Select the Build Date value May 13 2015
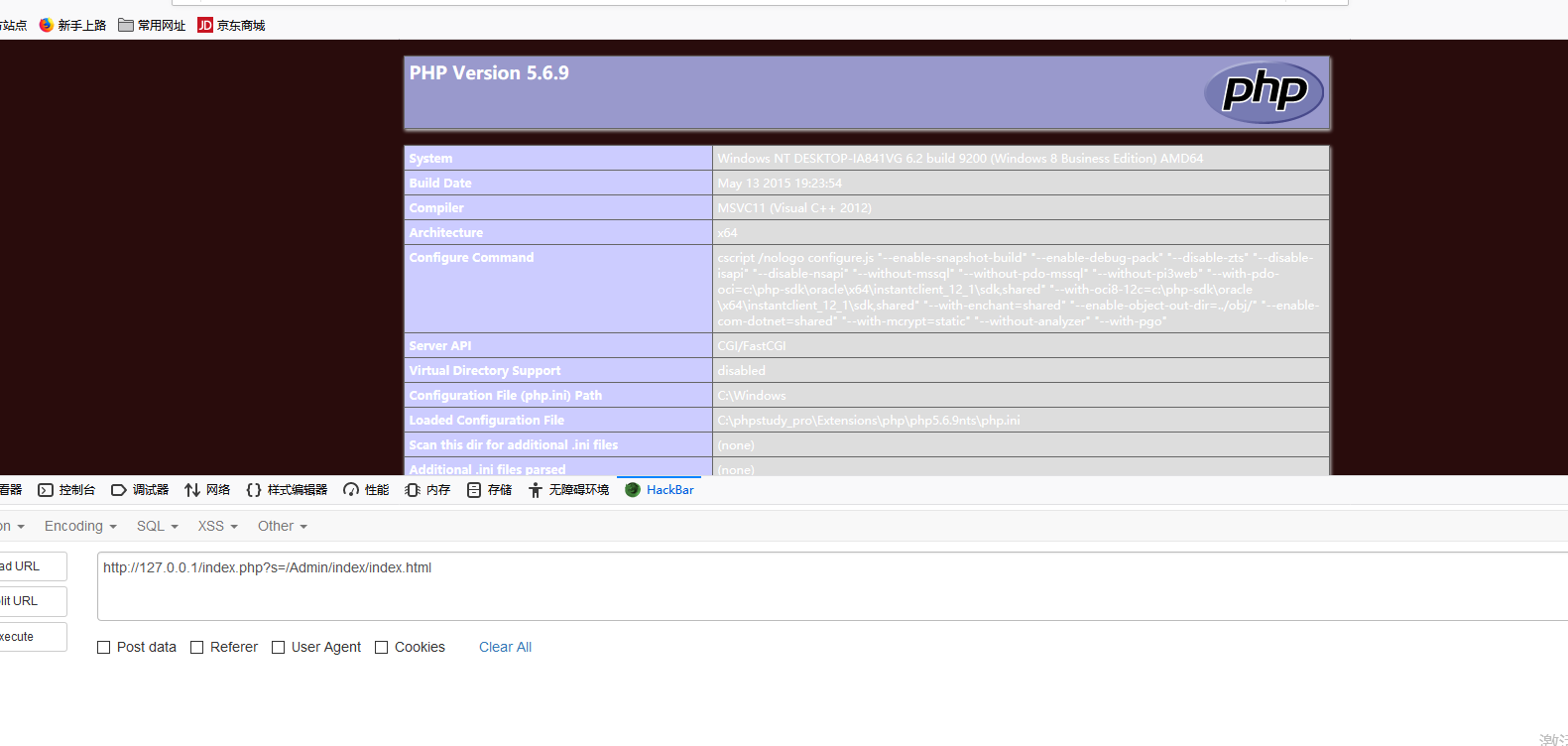This screenshot has width=1568, height=746. 780,184
